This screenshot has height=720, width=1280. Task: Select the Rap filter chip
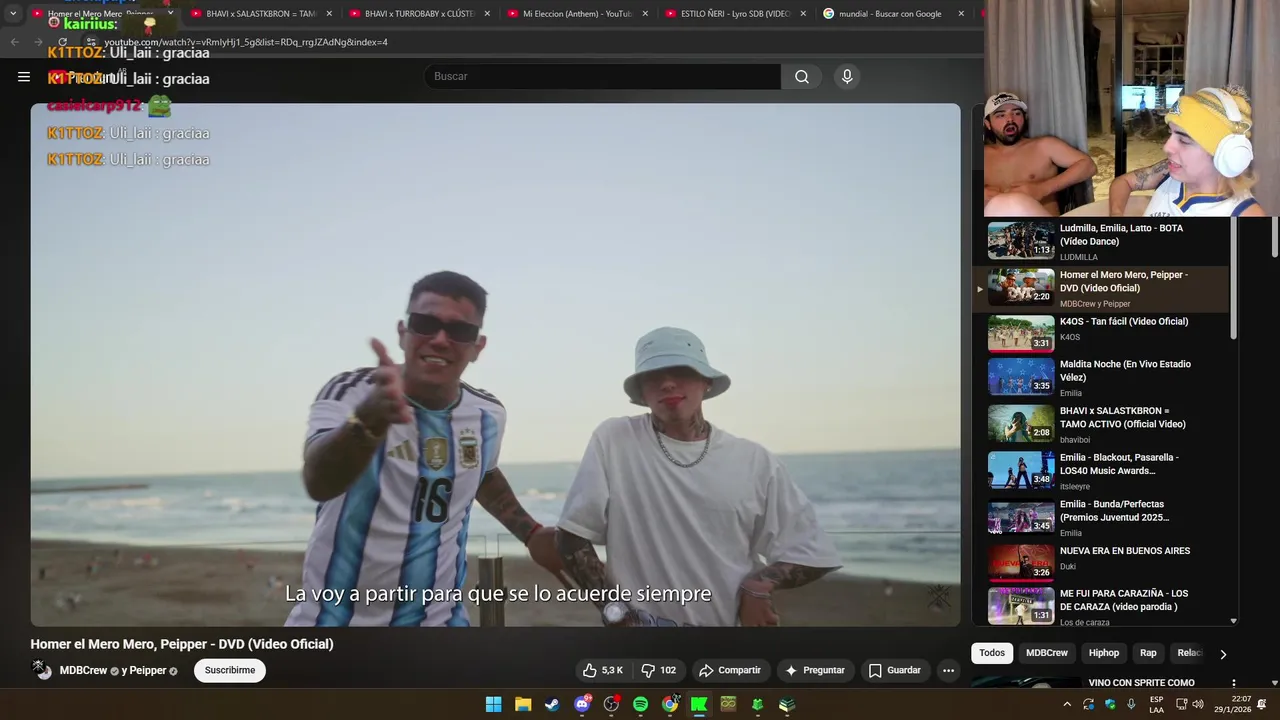pos(1148,653)
